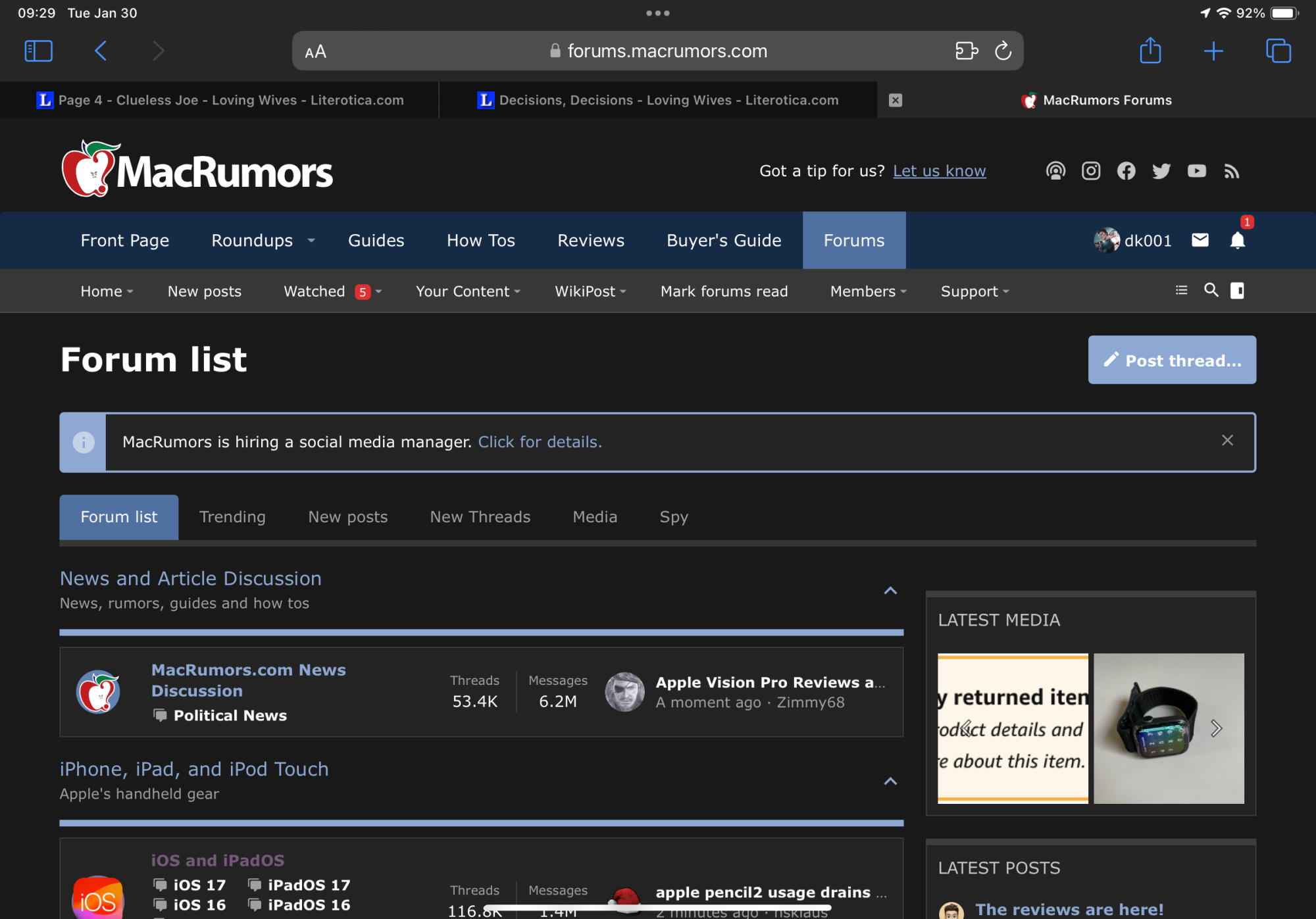Advance Latest Media carousel right arrow
Image resolution: width=1316 pixels, height=919 pixels.
(1216, 728)
